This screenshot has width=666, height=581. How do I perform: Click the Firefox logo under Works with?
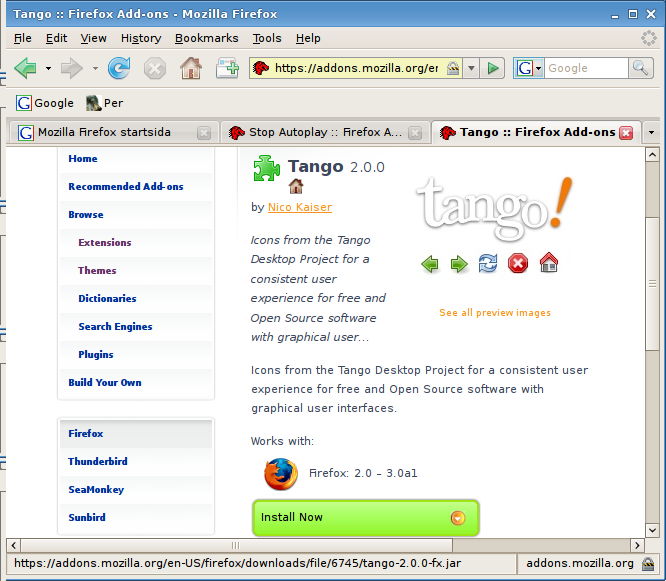pyautogui.click(x=281, y=474)
